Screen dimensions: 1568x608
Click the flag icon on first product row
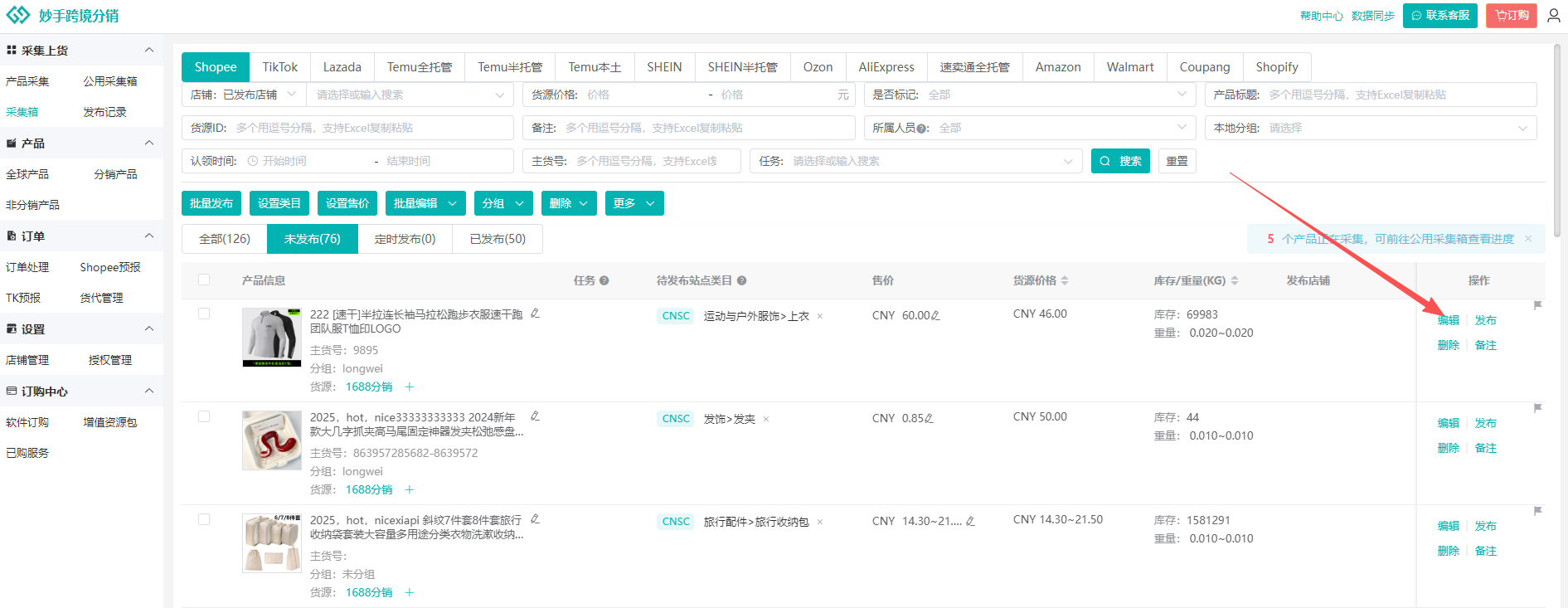(x=1537, y=305)
